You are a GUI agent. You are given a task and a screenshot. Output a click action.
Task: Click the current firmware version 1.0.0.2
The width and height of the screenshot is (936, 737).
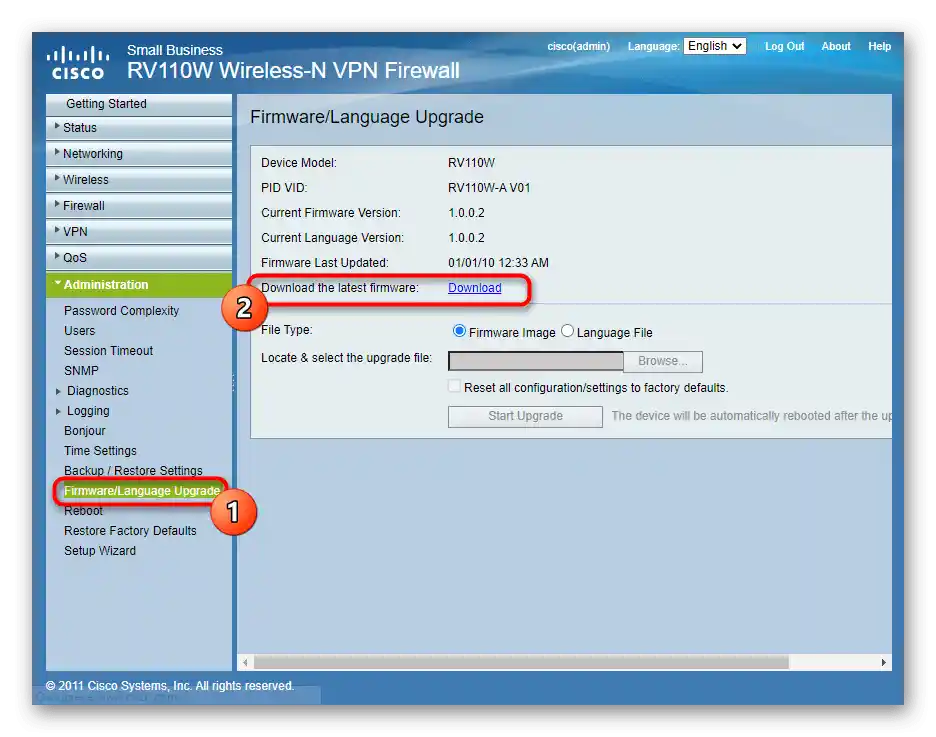coord(466,213)
